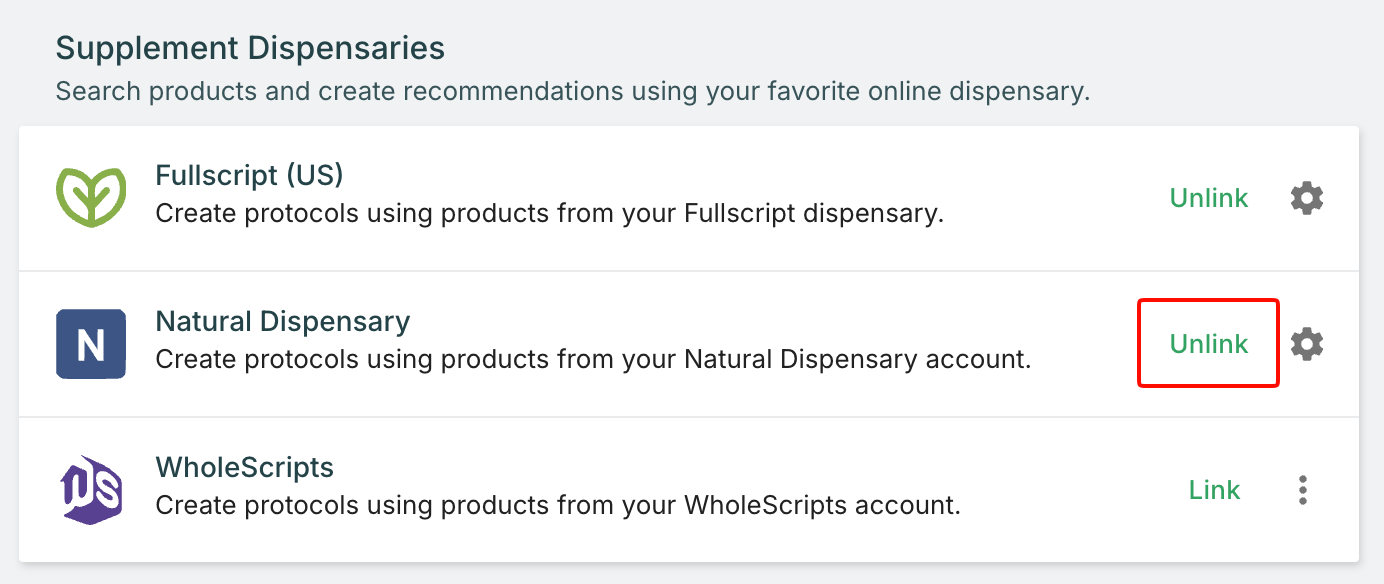
Task: Click empty space in Fullscript row
Action: (x=1050, y=198)
